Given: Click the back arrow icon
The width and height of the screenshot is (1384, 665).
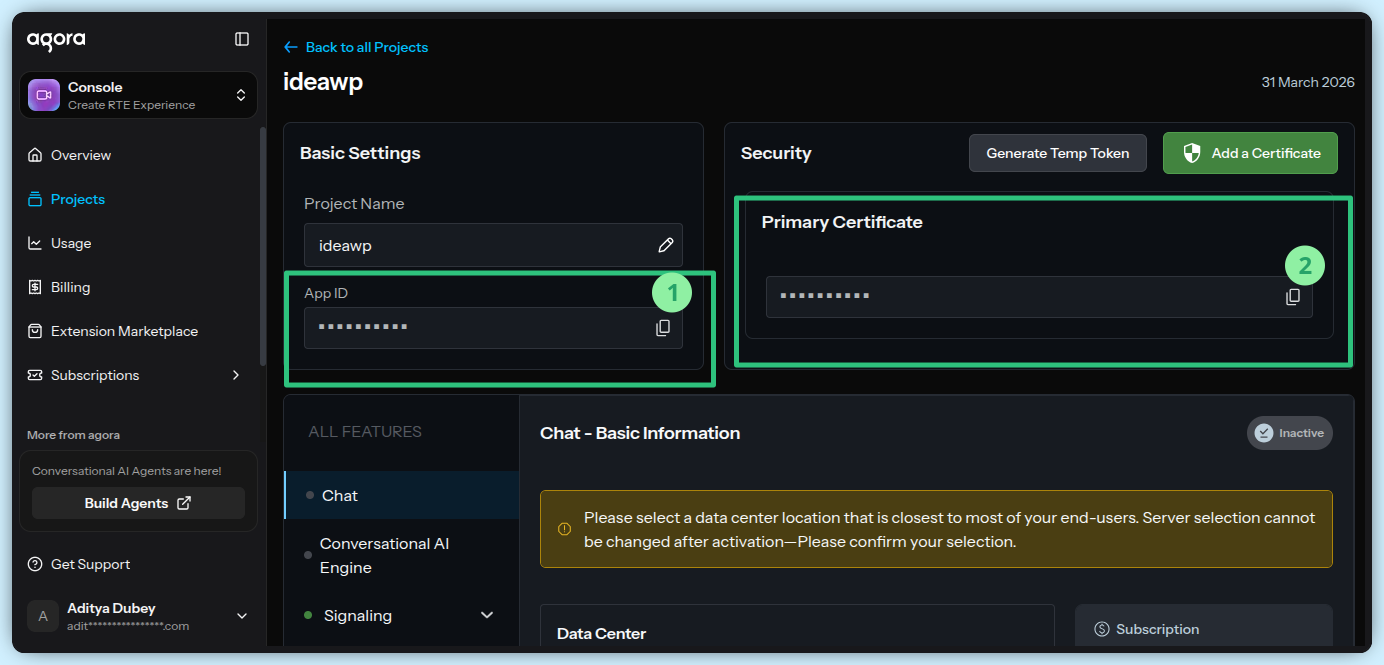Looking at the screenshot, I should [291, 47].
